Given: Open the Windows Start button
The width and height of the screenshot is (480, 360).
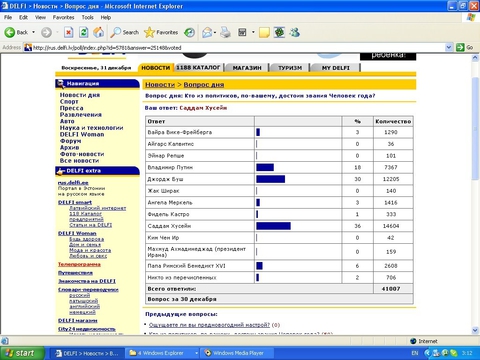Looking at the screenshot, I should [x=22, y=353].
